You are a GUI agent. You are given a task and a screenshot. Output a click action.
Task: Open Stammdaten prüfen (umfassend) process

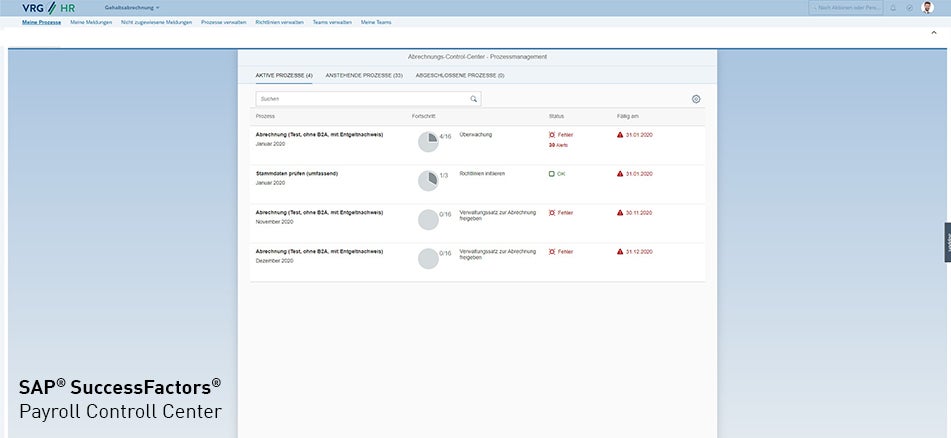point(296,173)
